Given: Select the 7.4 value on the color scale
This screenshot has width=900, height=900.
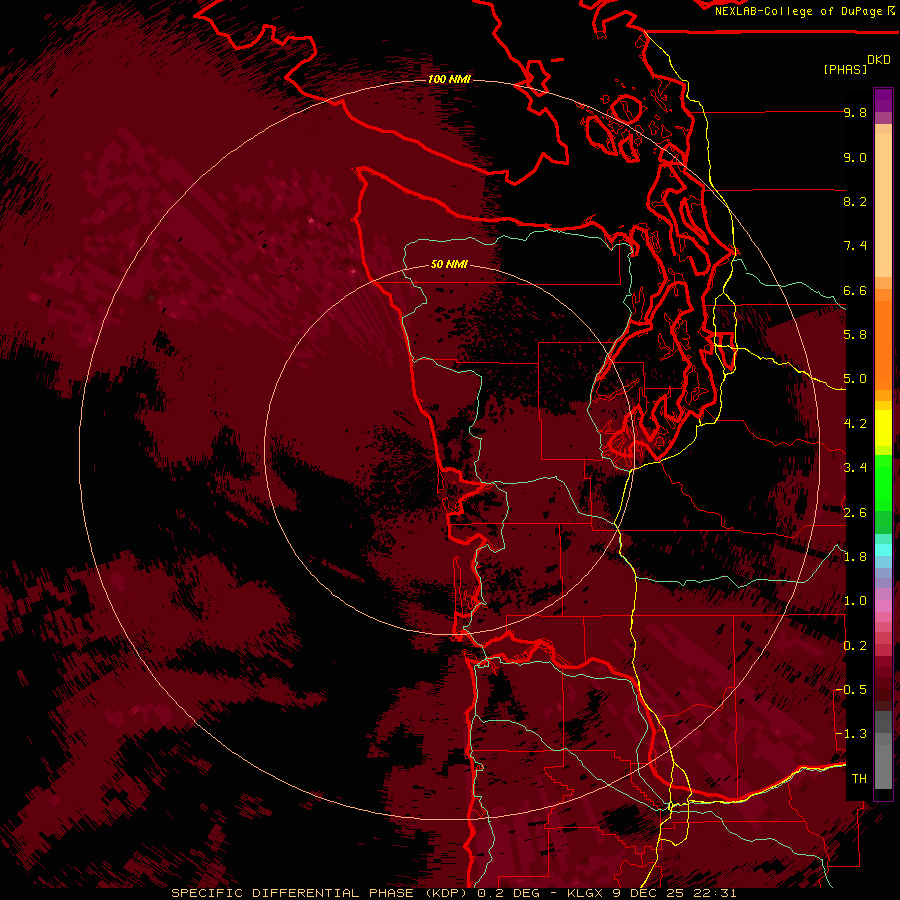Looking at the screenshot, I should pos(855,246).
